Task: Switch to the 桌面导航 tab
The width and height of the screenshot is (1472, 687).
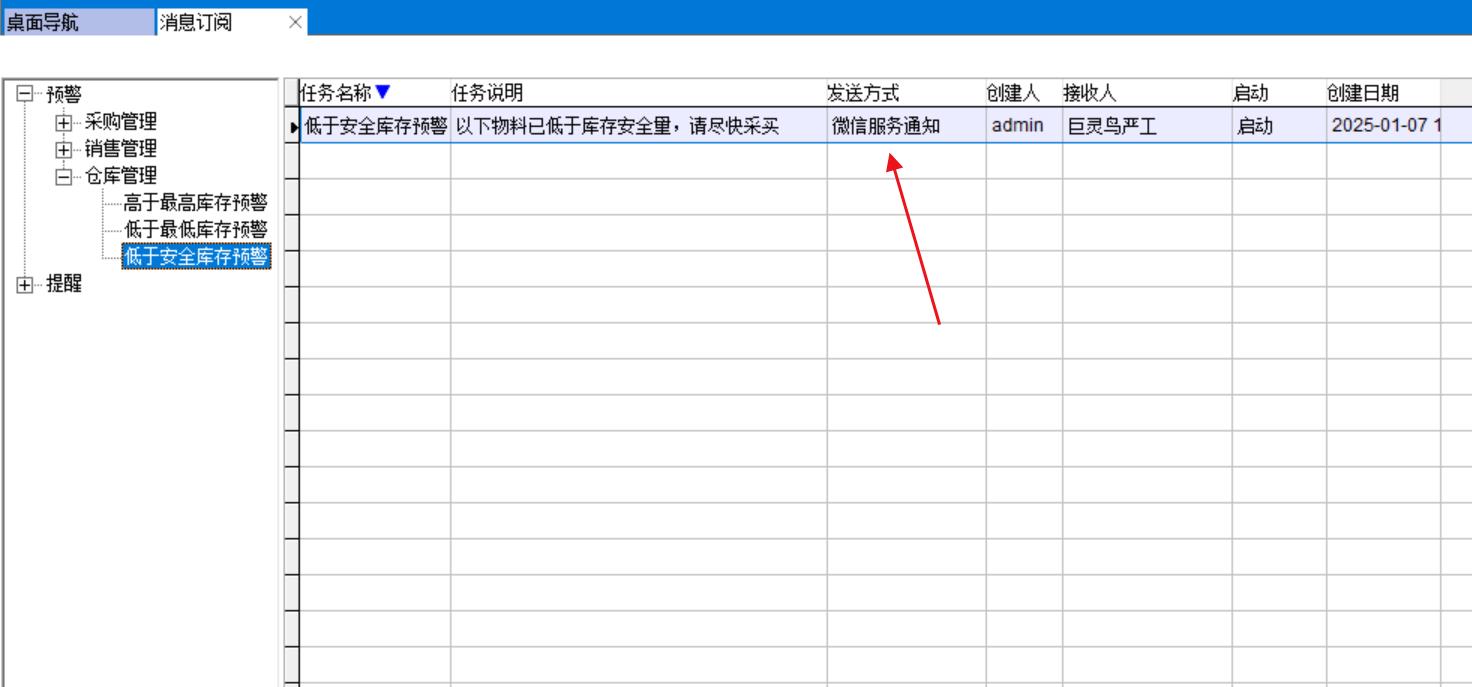Action: [79, 22]
